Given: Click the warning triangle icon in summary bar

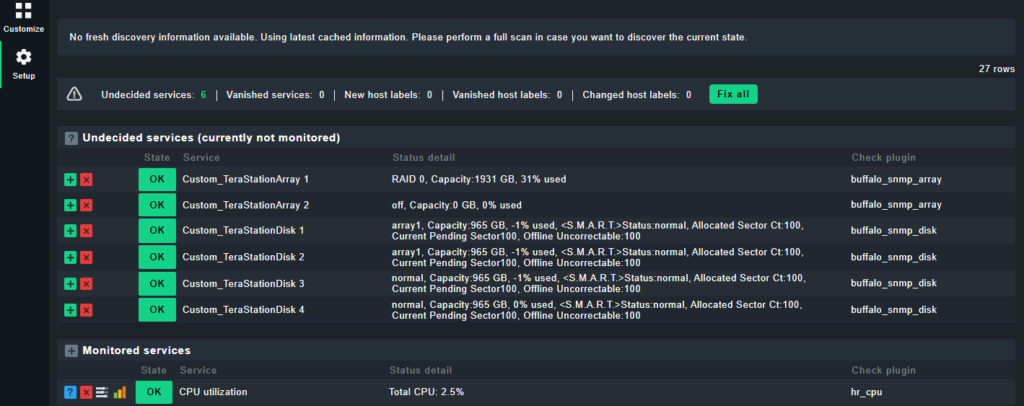Looking at the screenshot, I should (x=74, y=95).
